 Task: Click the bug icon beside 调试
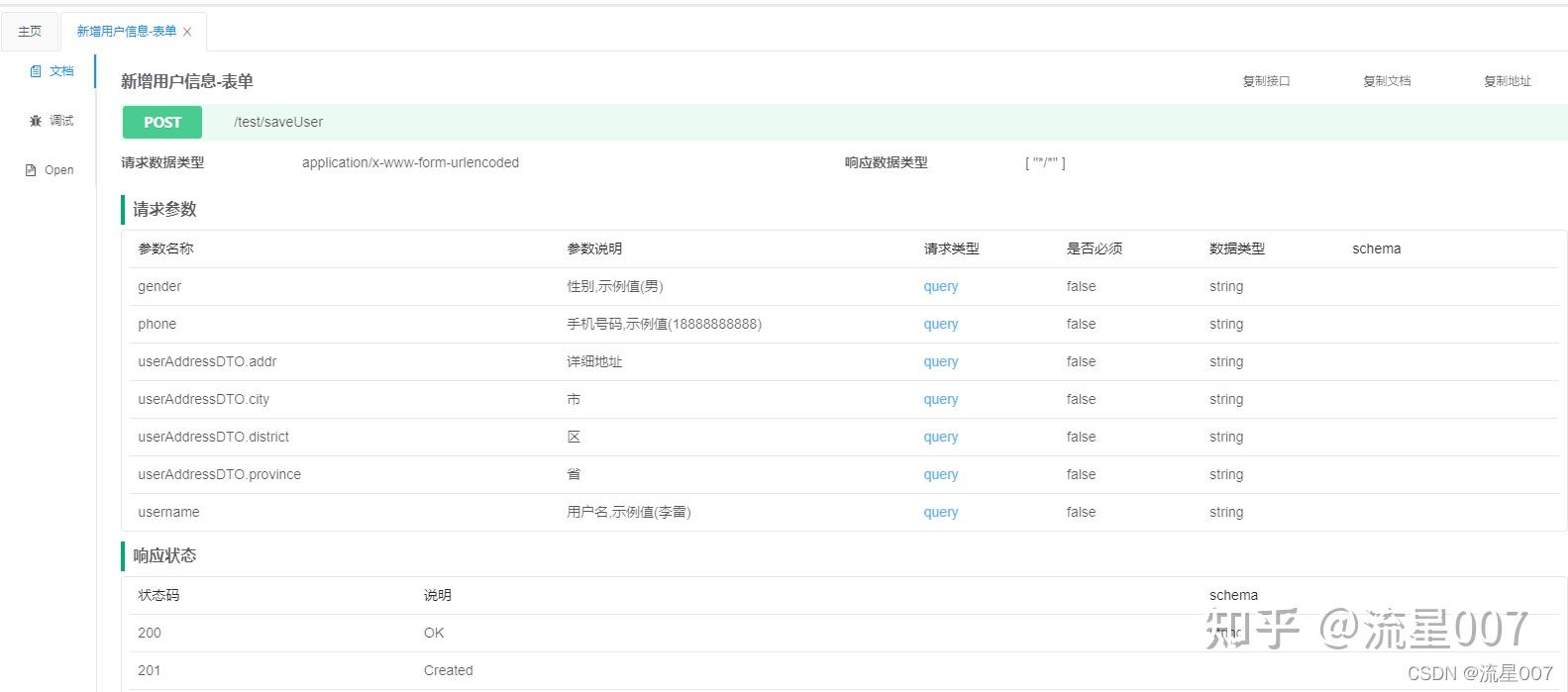[x=36, y=121]
